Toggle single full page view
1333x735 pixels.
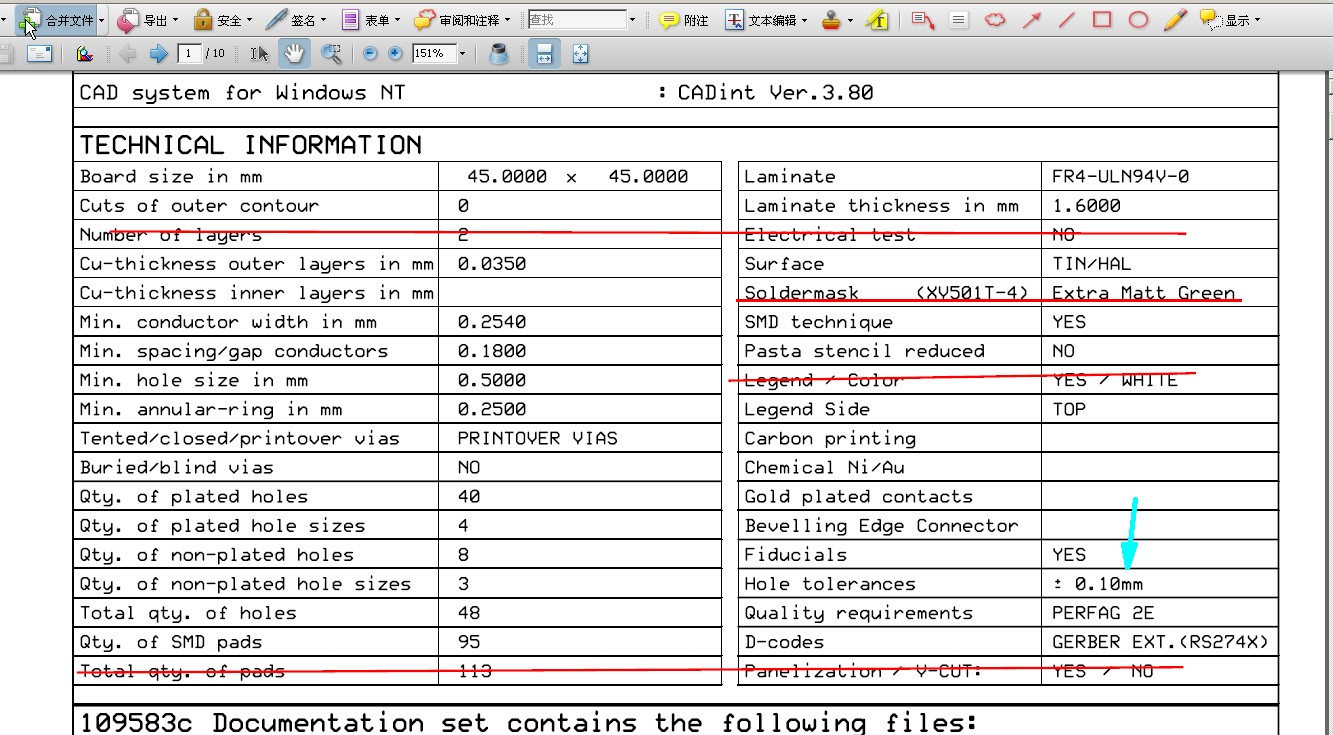click(580, 54)
